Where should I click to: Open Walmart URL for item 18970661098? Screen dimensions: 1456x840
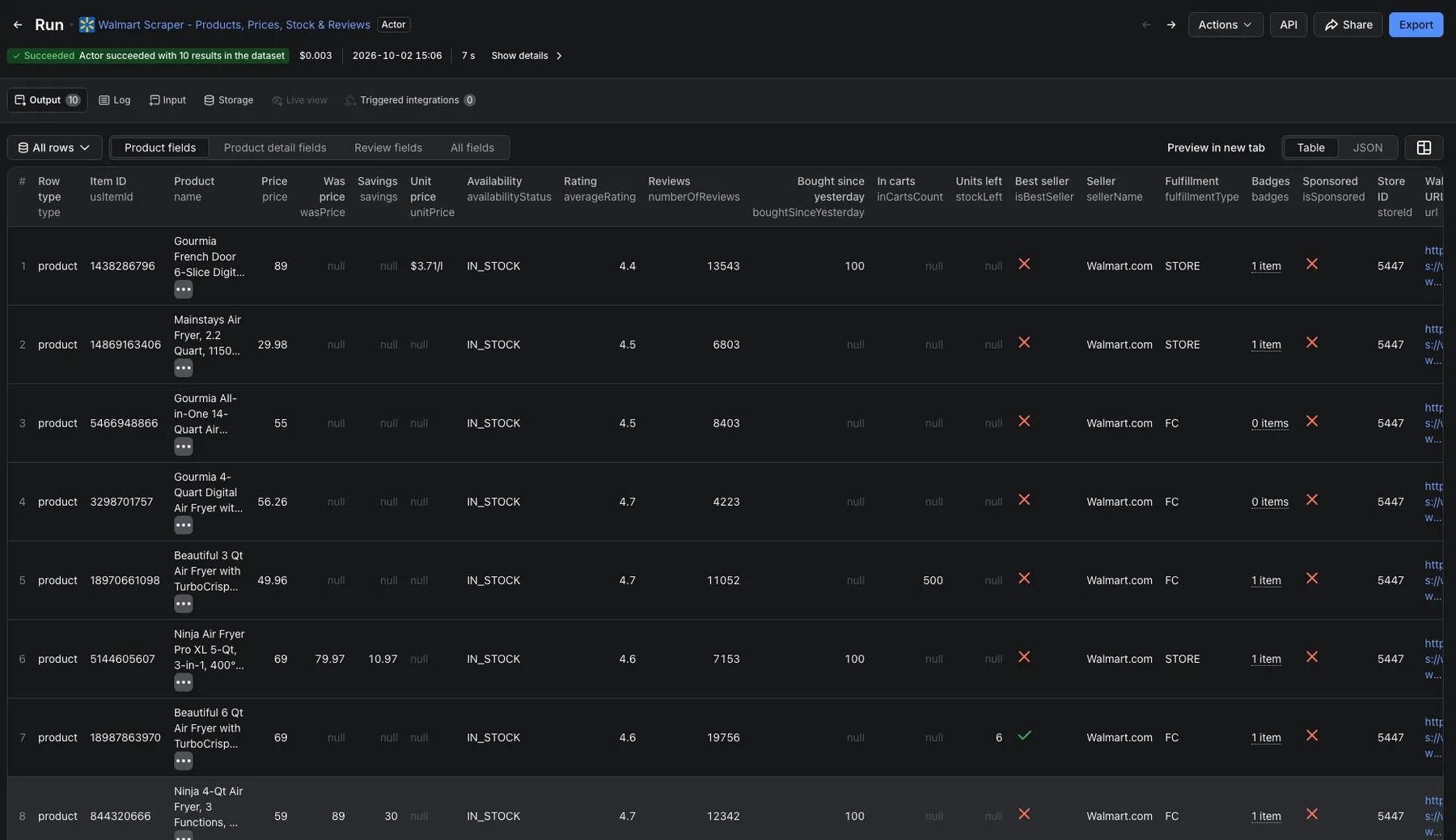(1433, 580)
